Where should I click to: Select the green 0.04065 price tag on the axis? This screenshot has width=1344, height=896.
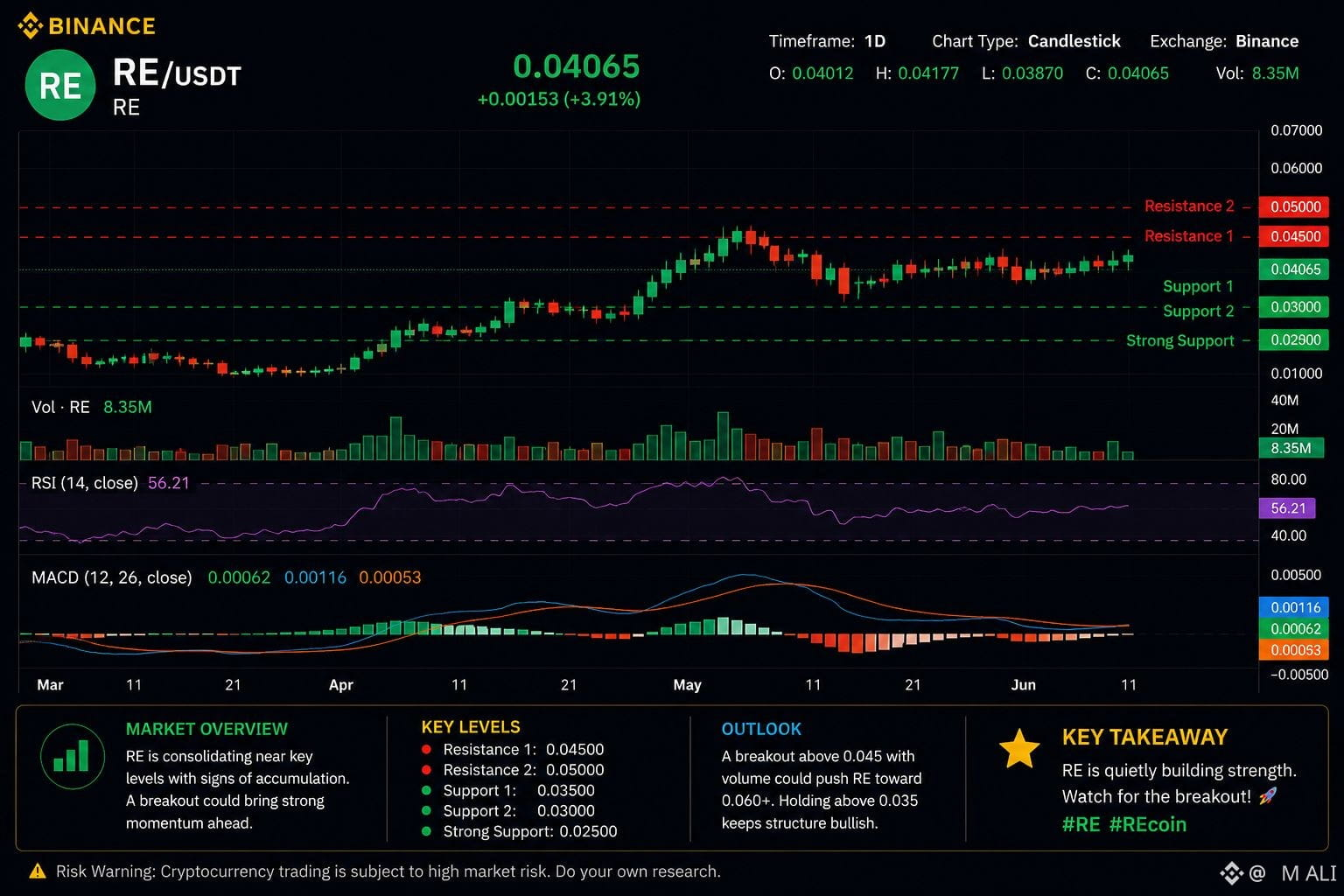pos(1294,269)
